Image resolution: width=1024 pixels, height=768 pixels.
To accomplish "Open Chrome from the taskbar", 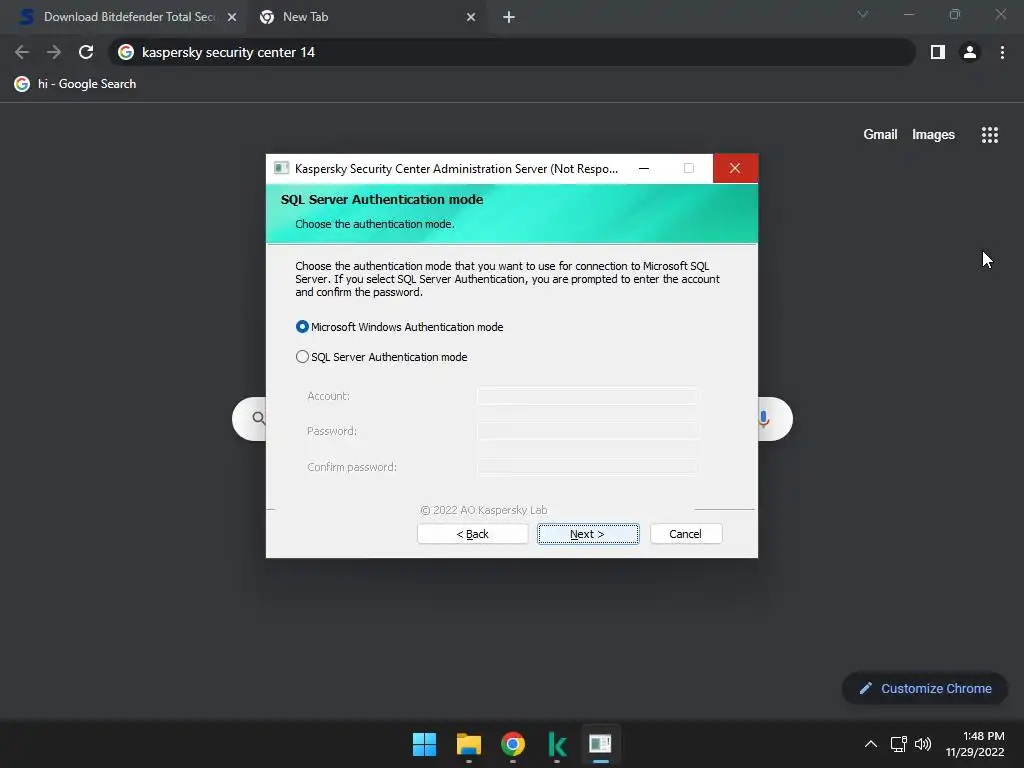I will (513, 744).
